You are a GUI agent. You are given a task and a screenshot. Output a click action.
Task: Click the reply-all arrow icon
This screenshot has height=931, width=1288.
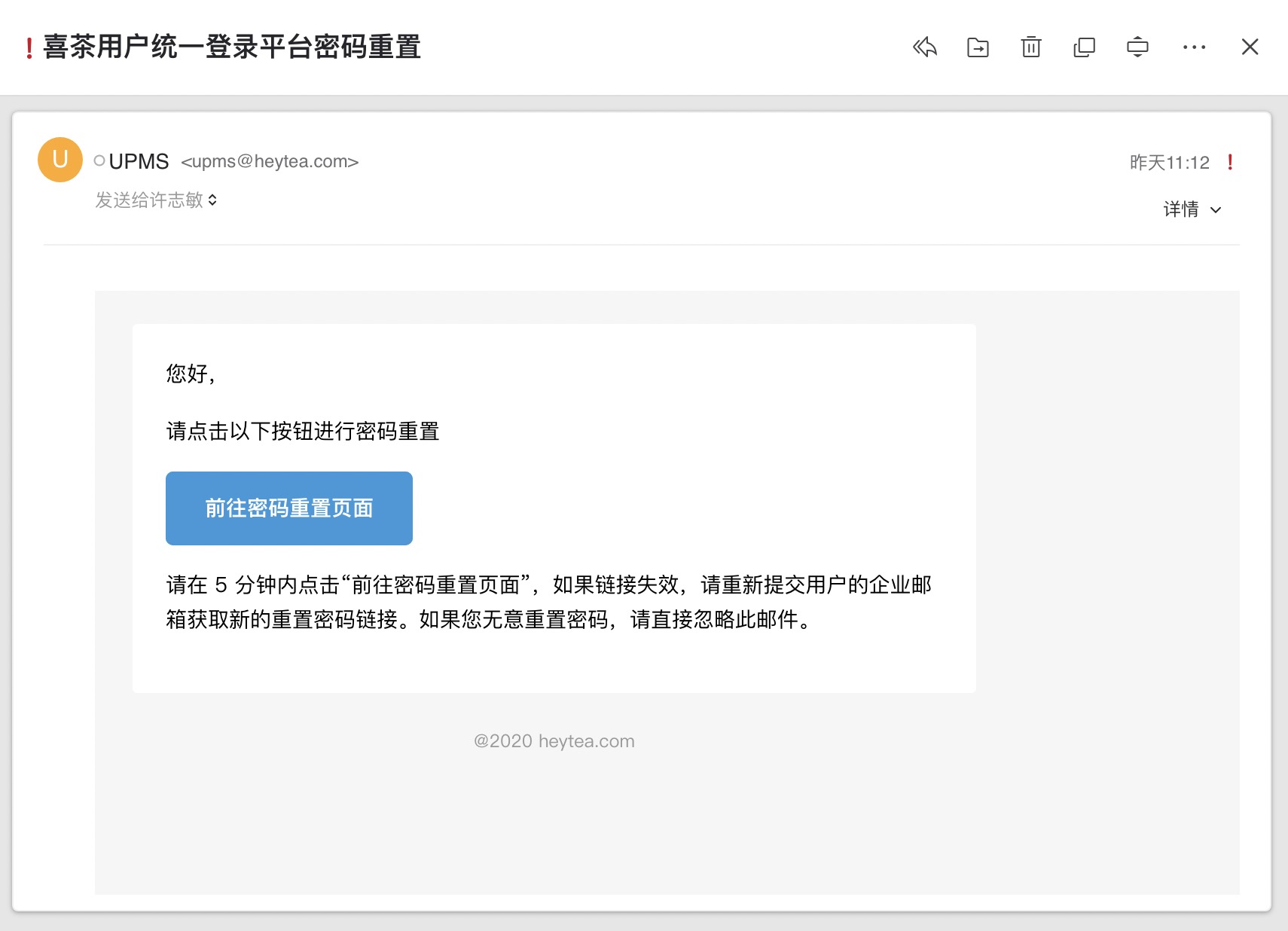[x=924, y=47]
